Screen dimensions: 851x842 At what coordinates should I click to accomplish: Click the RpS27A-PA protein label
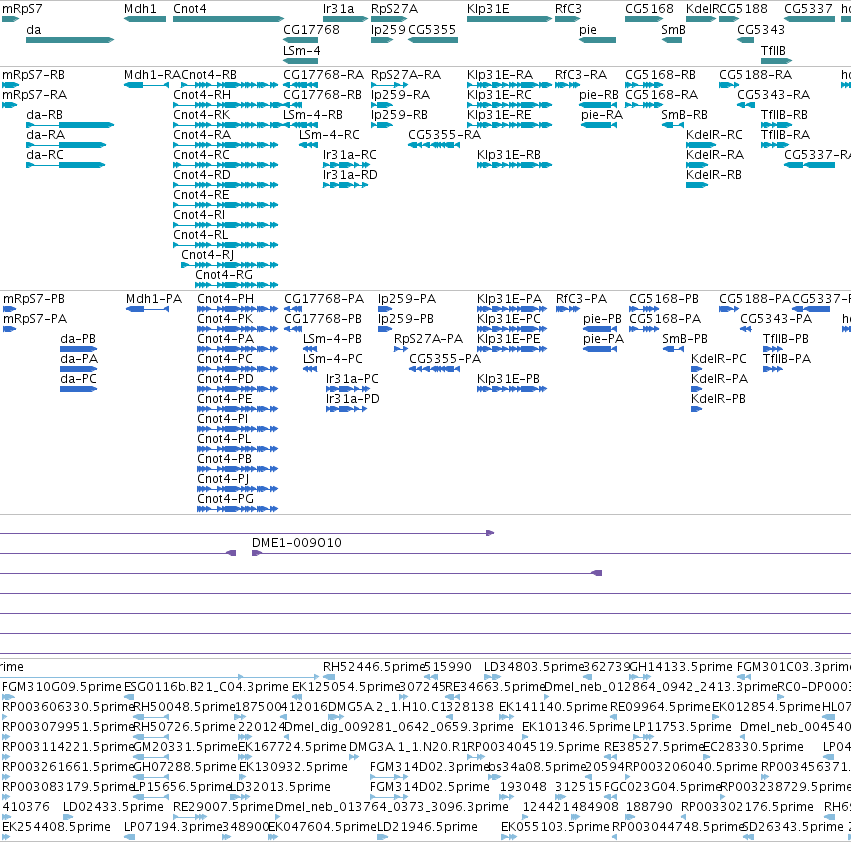429,339
